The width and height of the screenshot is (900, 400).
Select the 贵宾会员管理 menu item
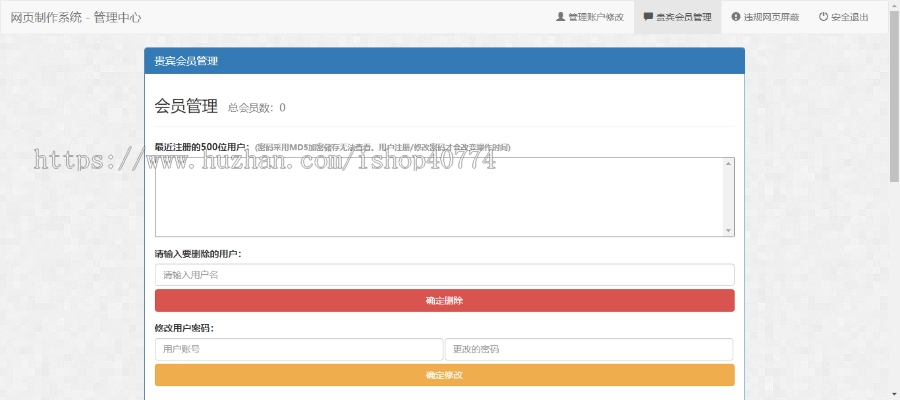click(678, 17)
